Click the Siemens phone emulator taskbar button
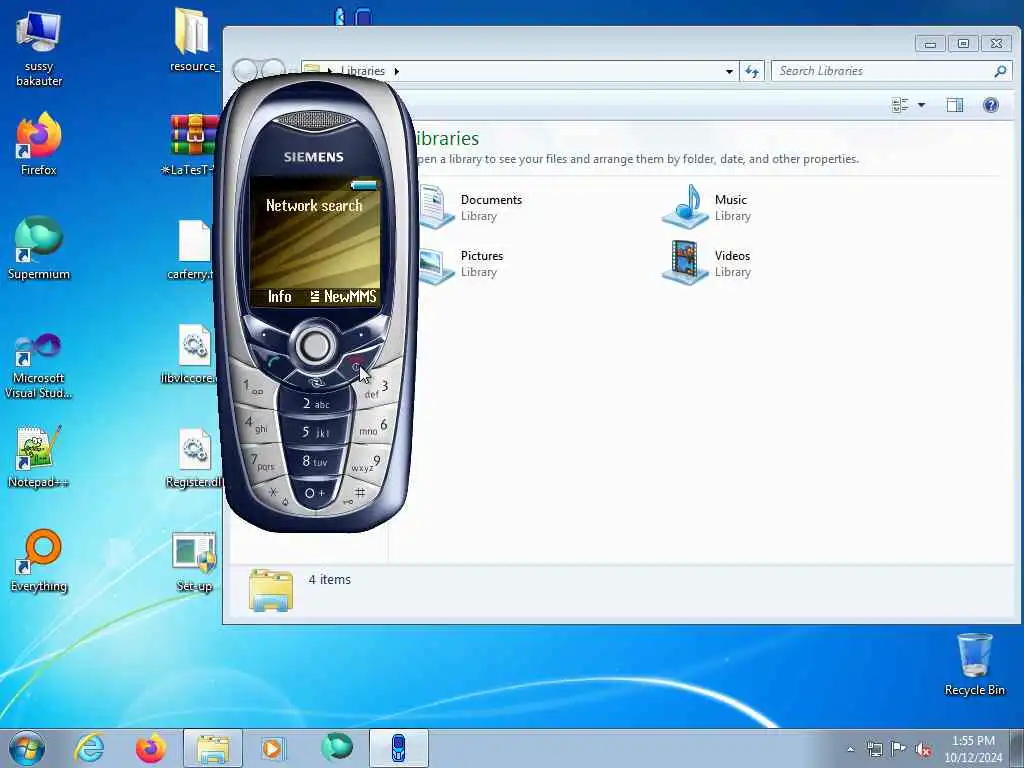The width and height of the screenshot is (1024, 768). point(399,748)
